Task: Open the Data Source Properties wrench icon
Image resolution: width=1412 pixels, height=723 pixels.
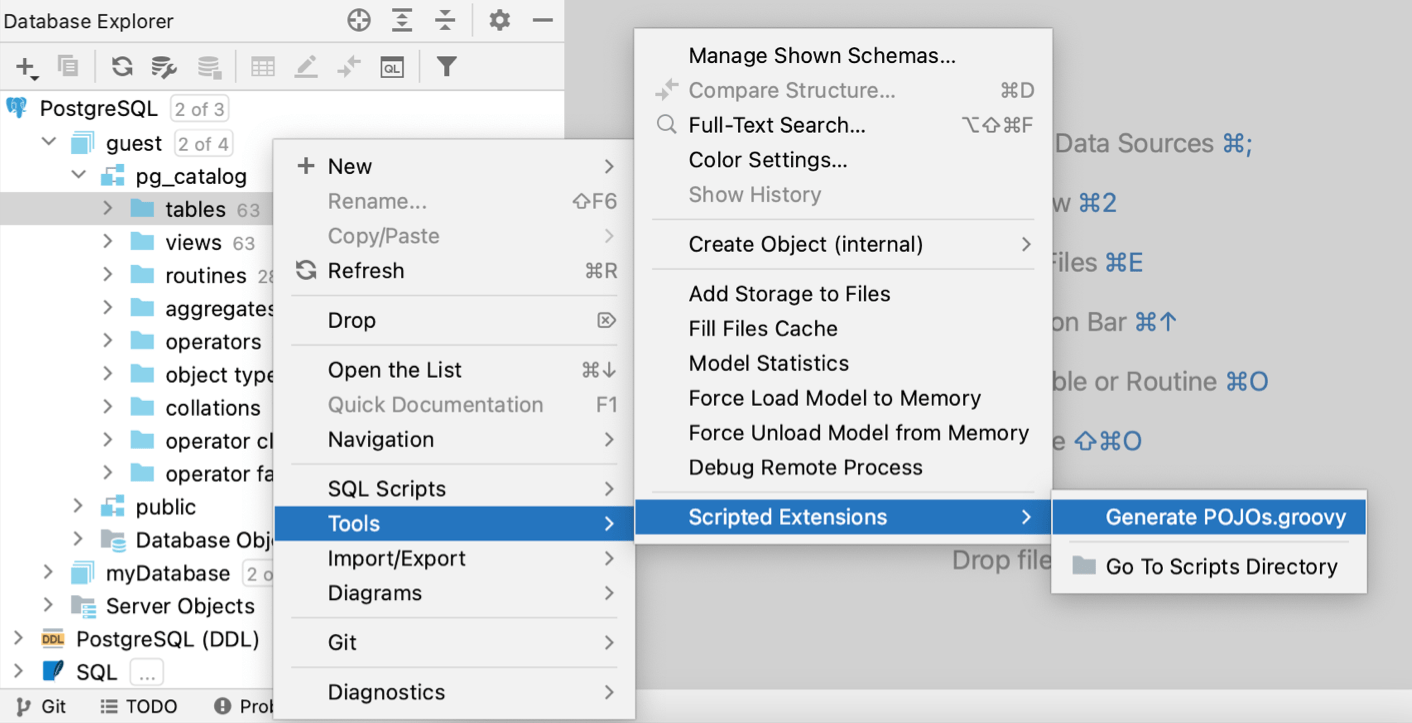Action: pos(164,67)
